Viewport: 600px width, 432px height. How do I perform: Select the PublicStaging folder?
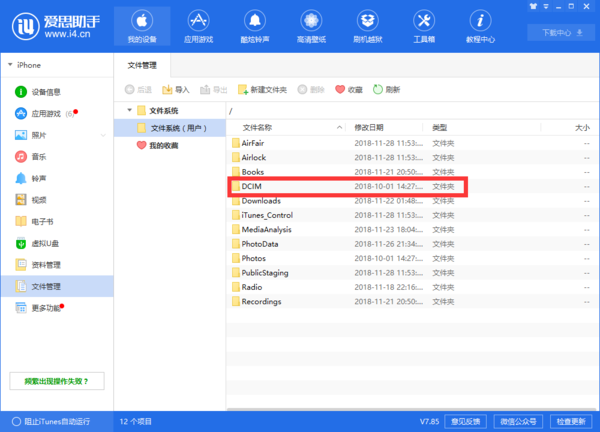tap(412, 273)
